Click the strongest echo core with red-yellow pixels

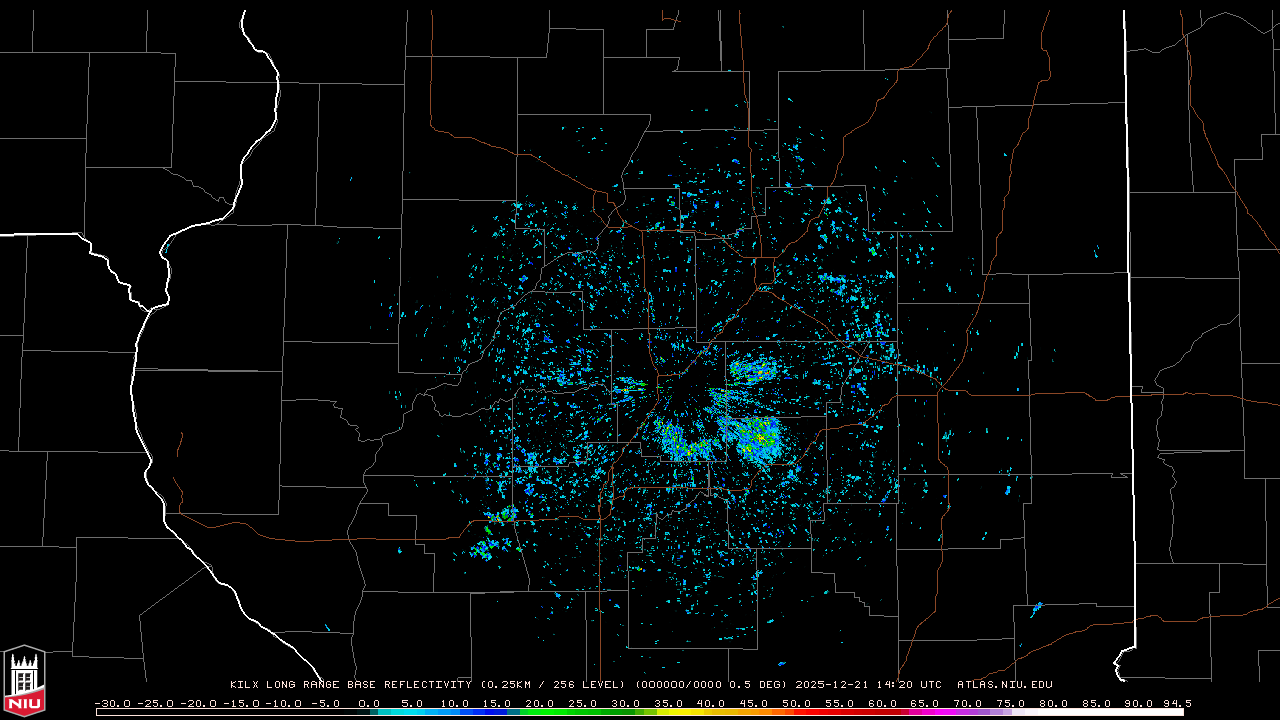[x=760, y=437]
